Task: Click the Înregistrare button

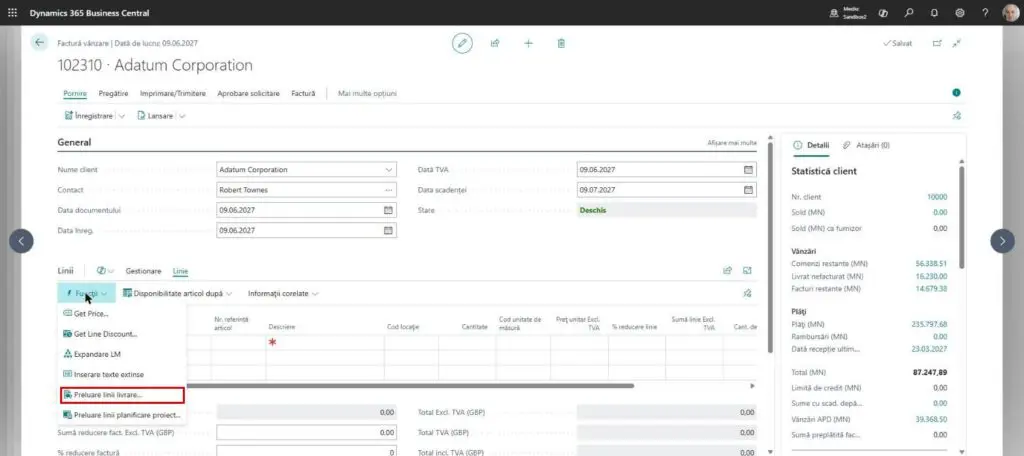Action: (89, 116)
